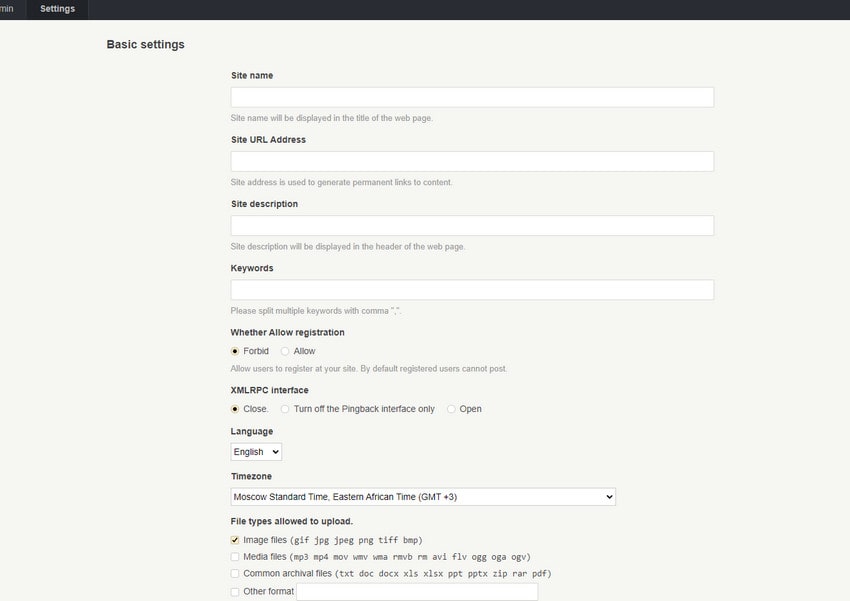Expand the Timezone dropdown list
The width and height of the screenshot is (850, 601).
click(423, 497)
